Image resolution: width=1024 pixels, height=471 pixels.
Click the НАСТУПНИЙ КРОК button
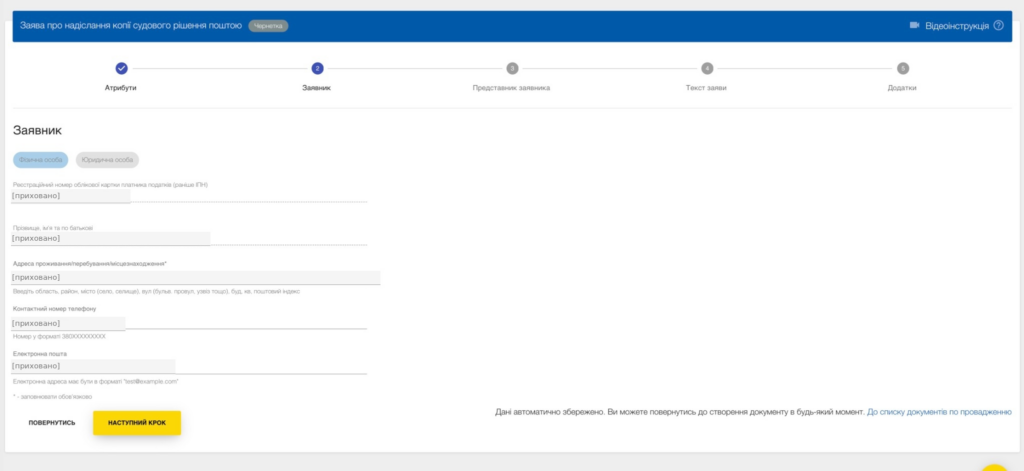pos(137,423)
